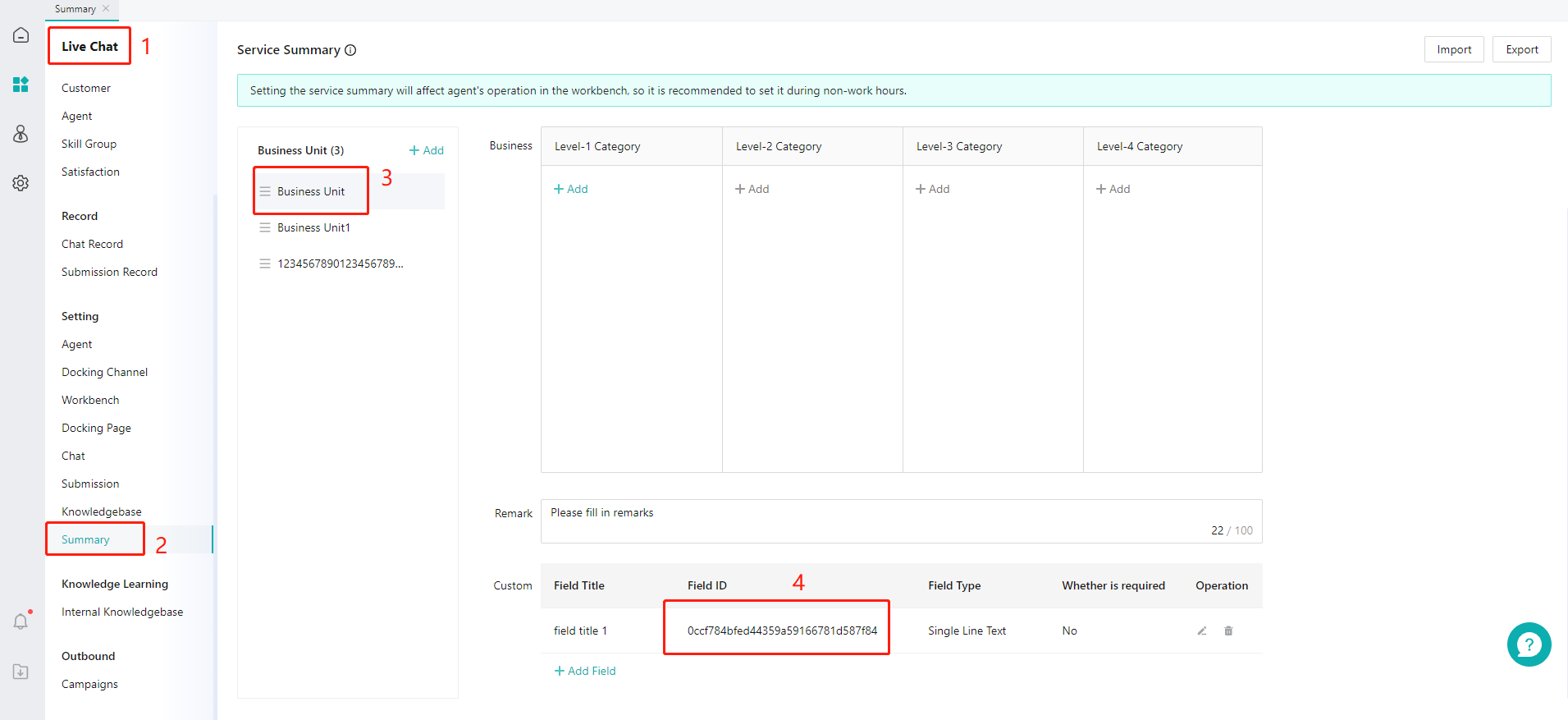Add a Level-4 Category
This screenshot has width=1568, height=720.
pos(1113,189)
